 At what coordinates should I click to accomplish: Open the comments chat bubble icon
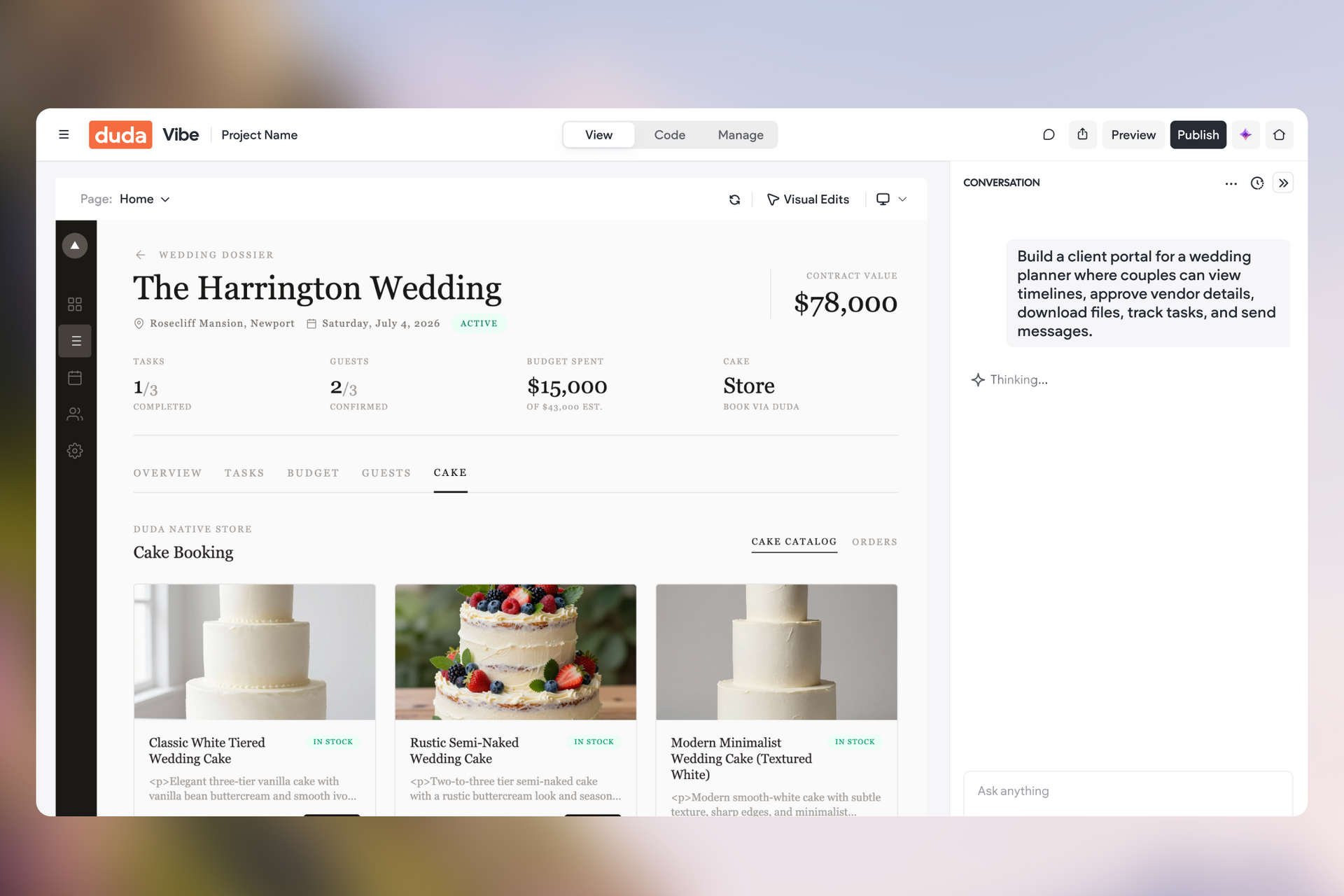coord(1049,134)
